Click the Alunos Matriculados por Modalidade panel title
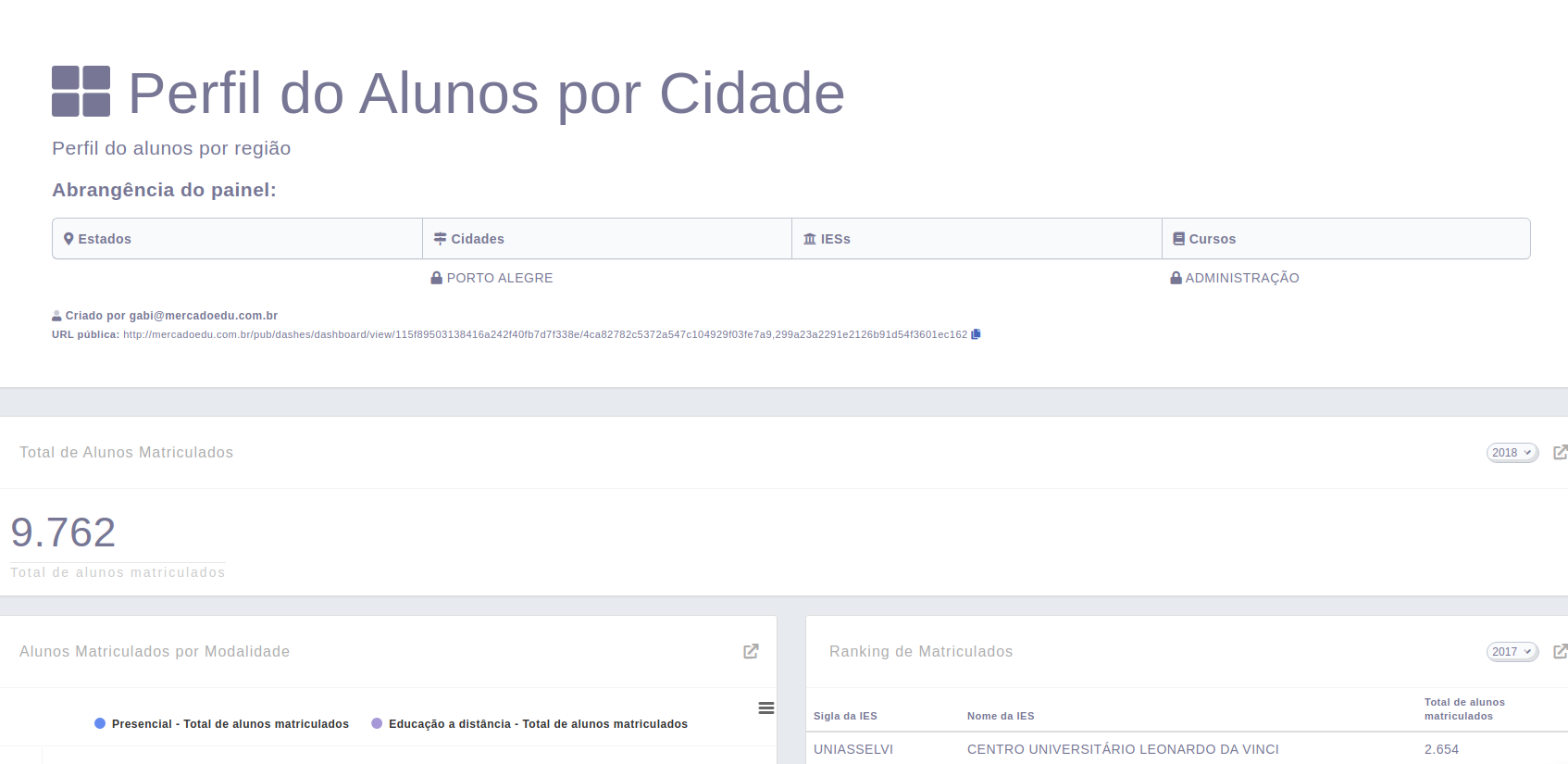Viewport: 1568px width, 764px height. tap(155, 652)
